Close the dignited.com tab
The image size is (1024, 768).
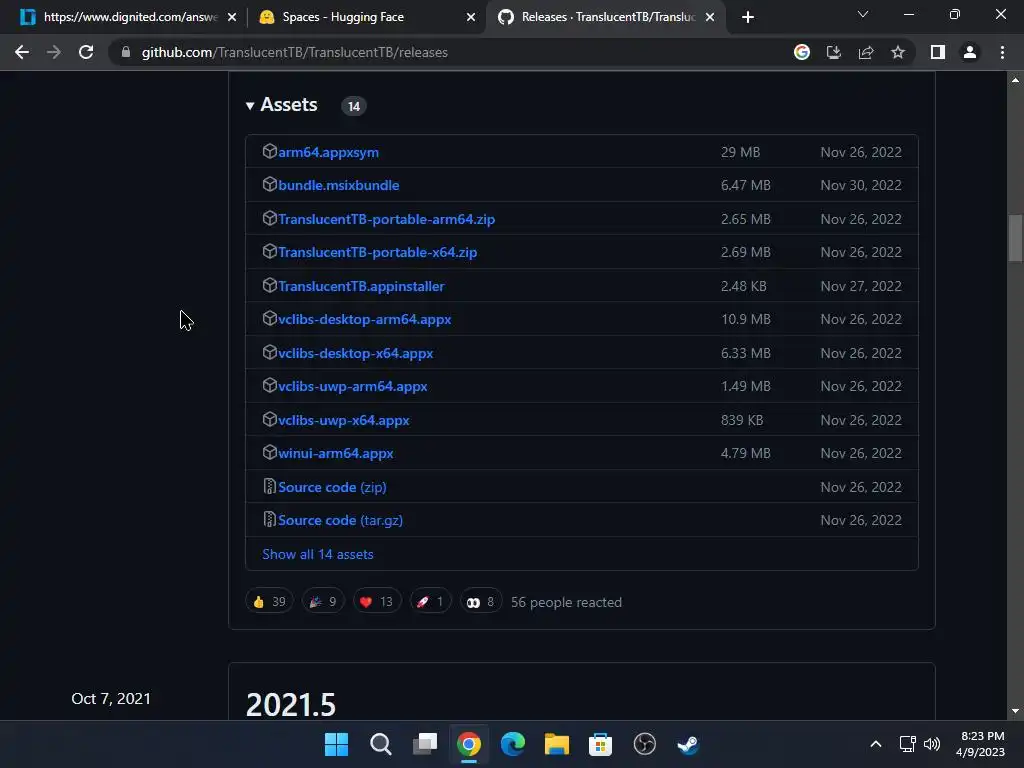coord(232,18)
